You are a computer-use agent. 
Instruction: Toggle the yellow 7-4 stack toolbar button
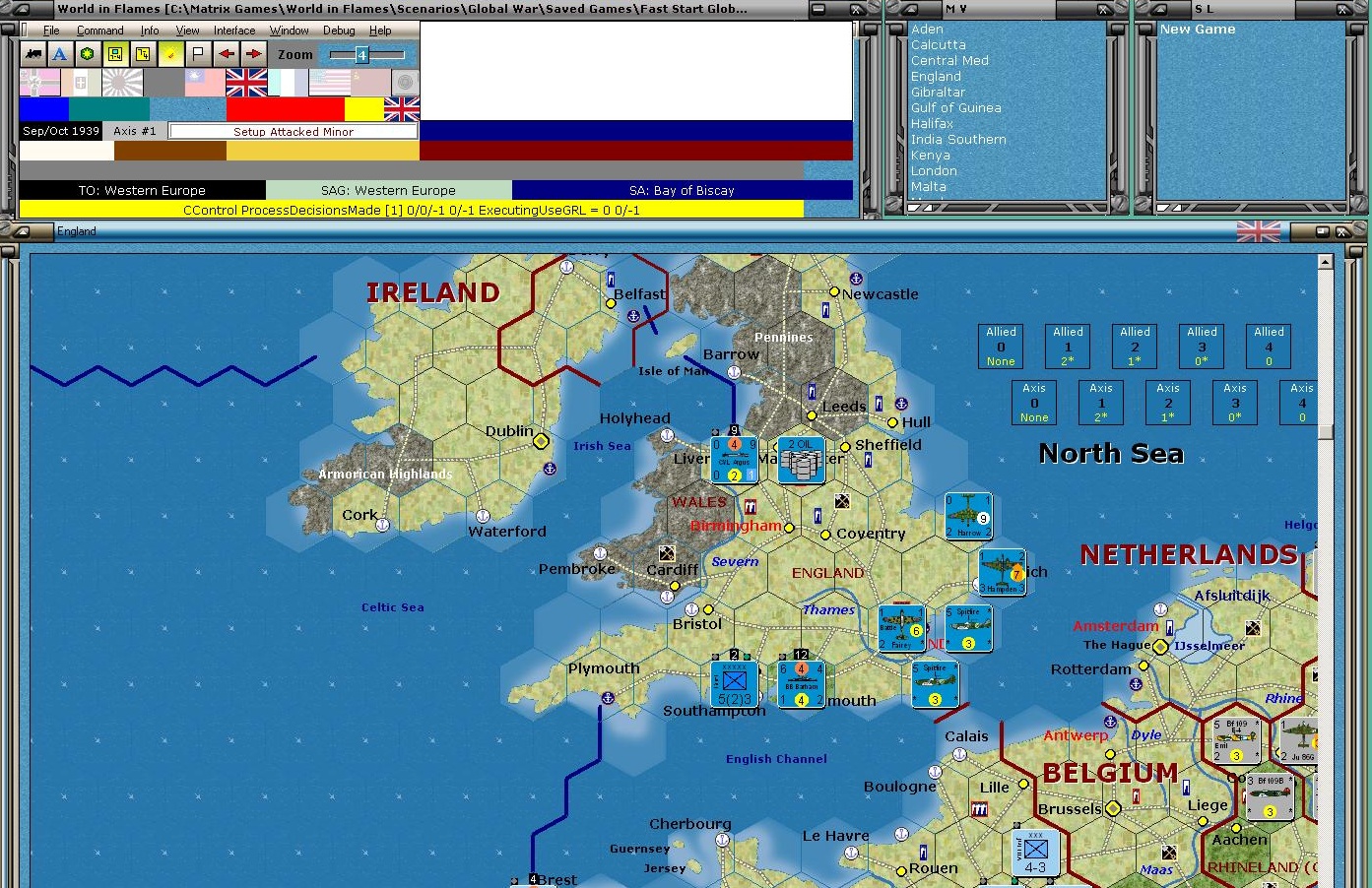pos(143,54)
